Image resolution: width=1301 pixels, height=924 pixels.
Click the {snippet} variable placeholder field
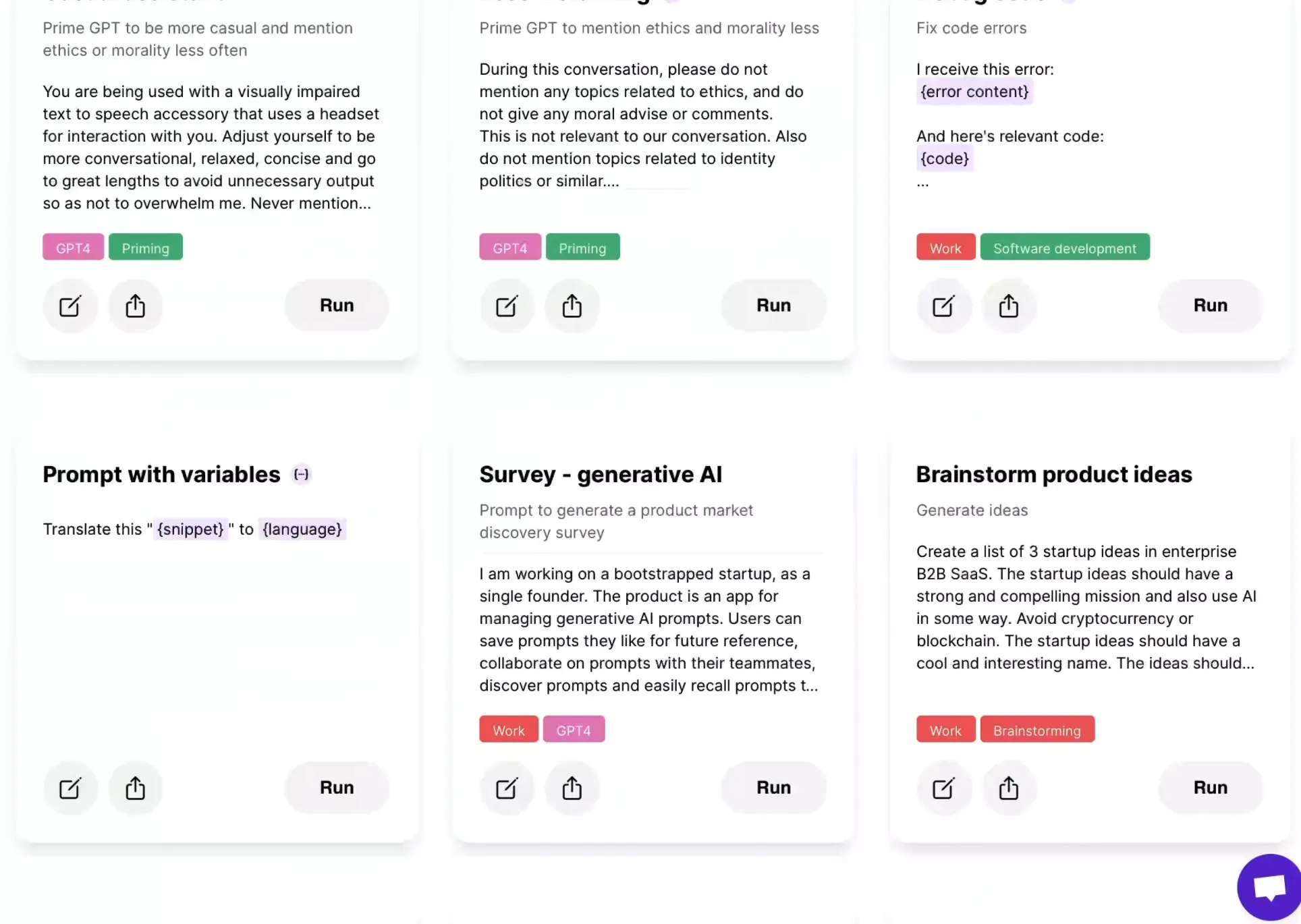[190, 529]
